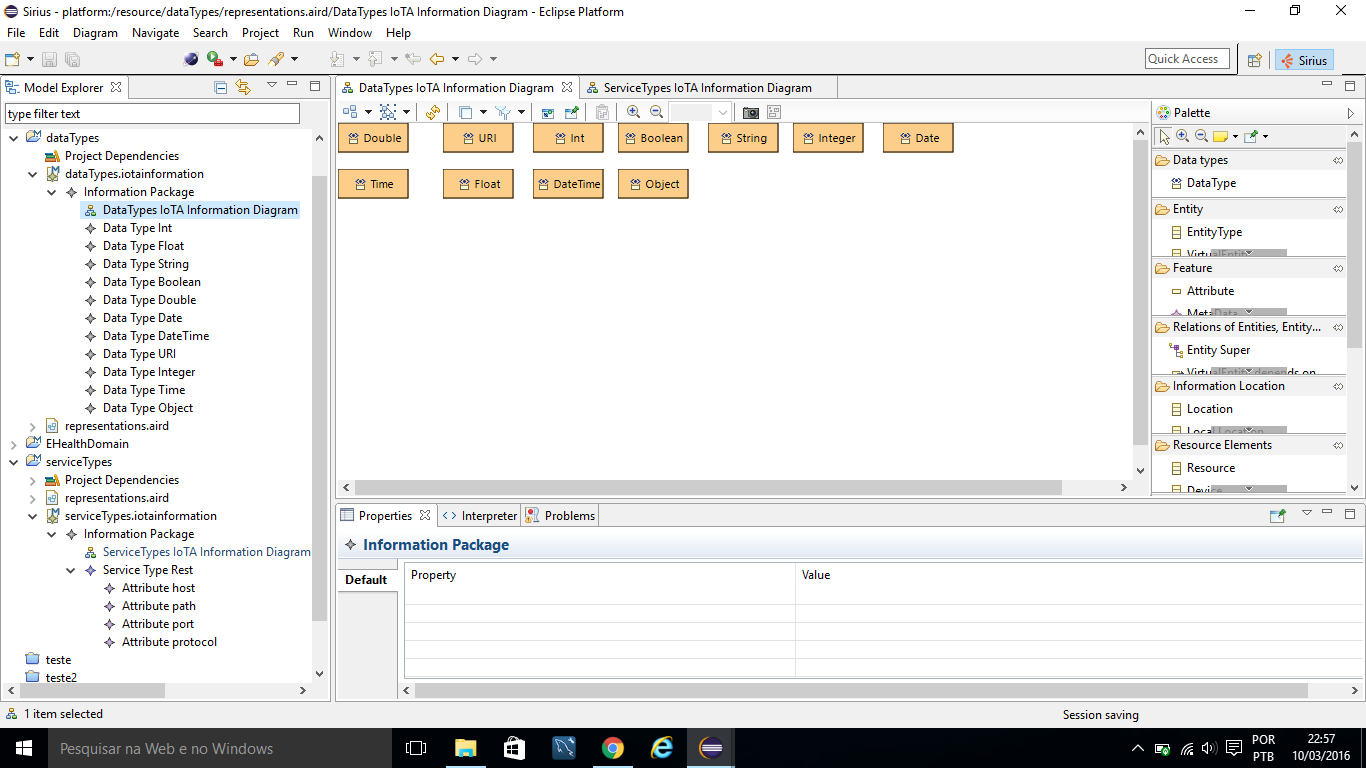Open the Sirius perspective button
Image resolution: width=1366 pixels, height=768 pixels.
[x=1304, y=60]
